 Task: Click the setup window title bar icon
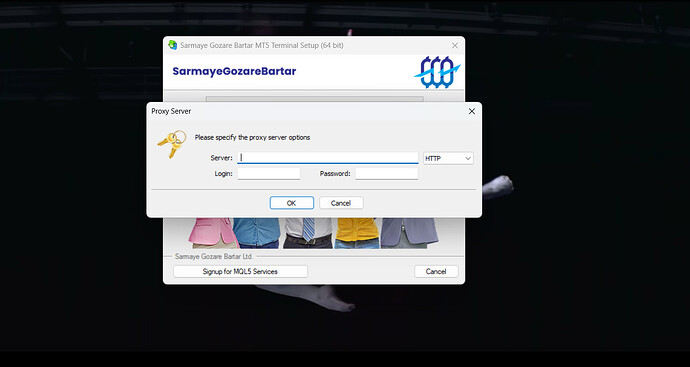(172, 45)
